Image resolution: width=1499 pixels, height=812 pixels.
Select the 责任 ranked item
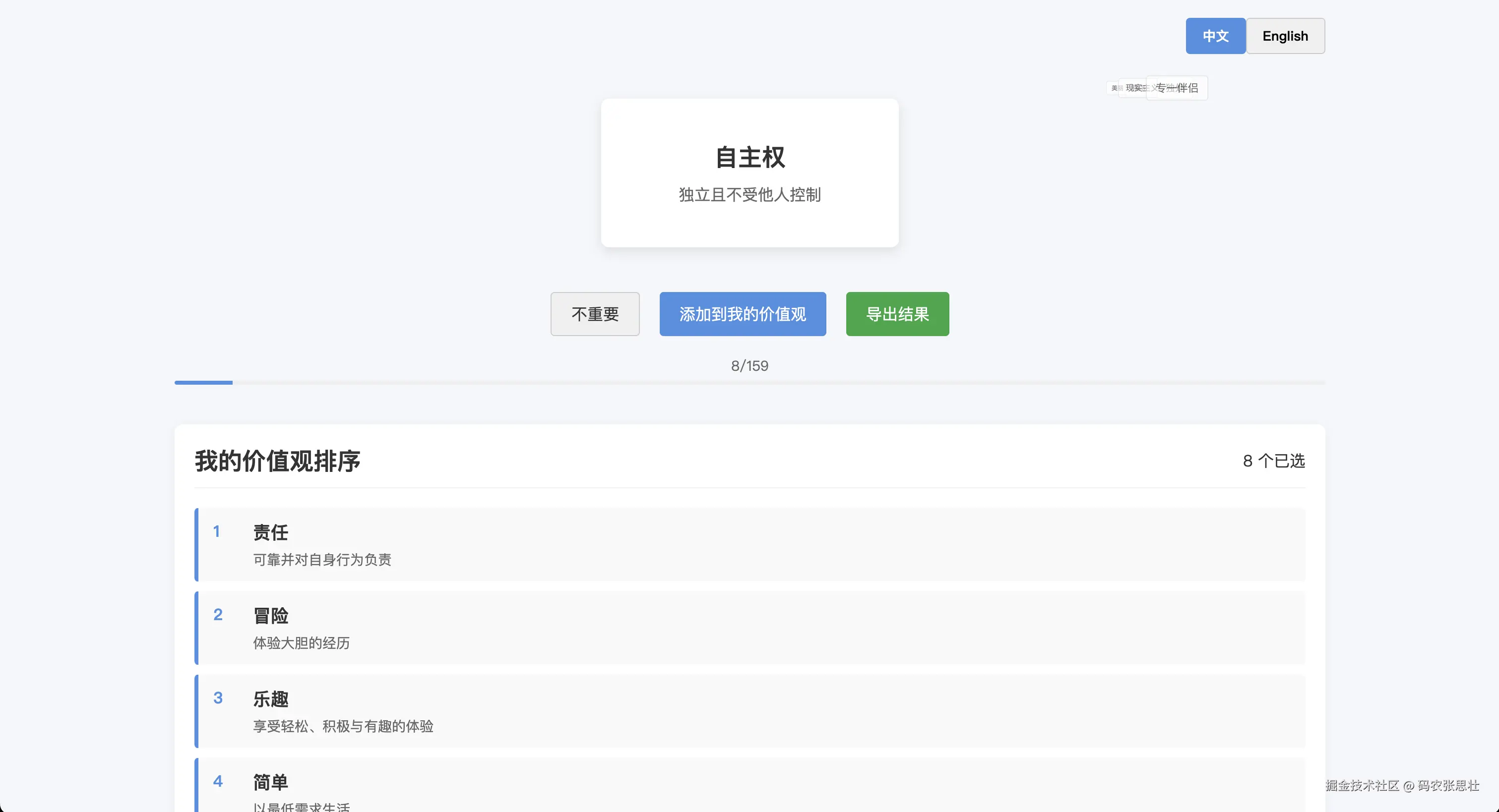pyautogui.click(x=749, y=544)
